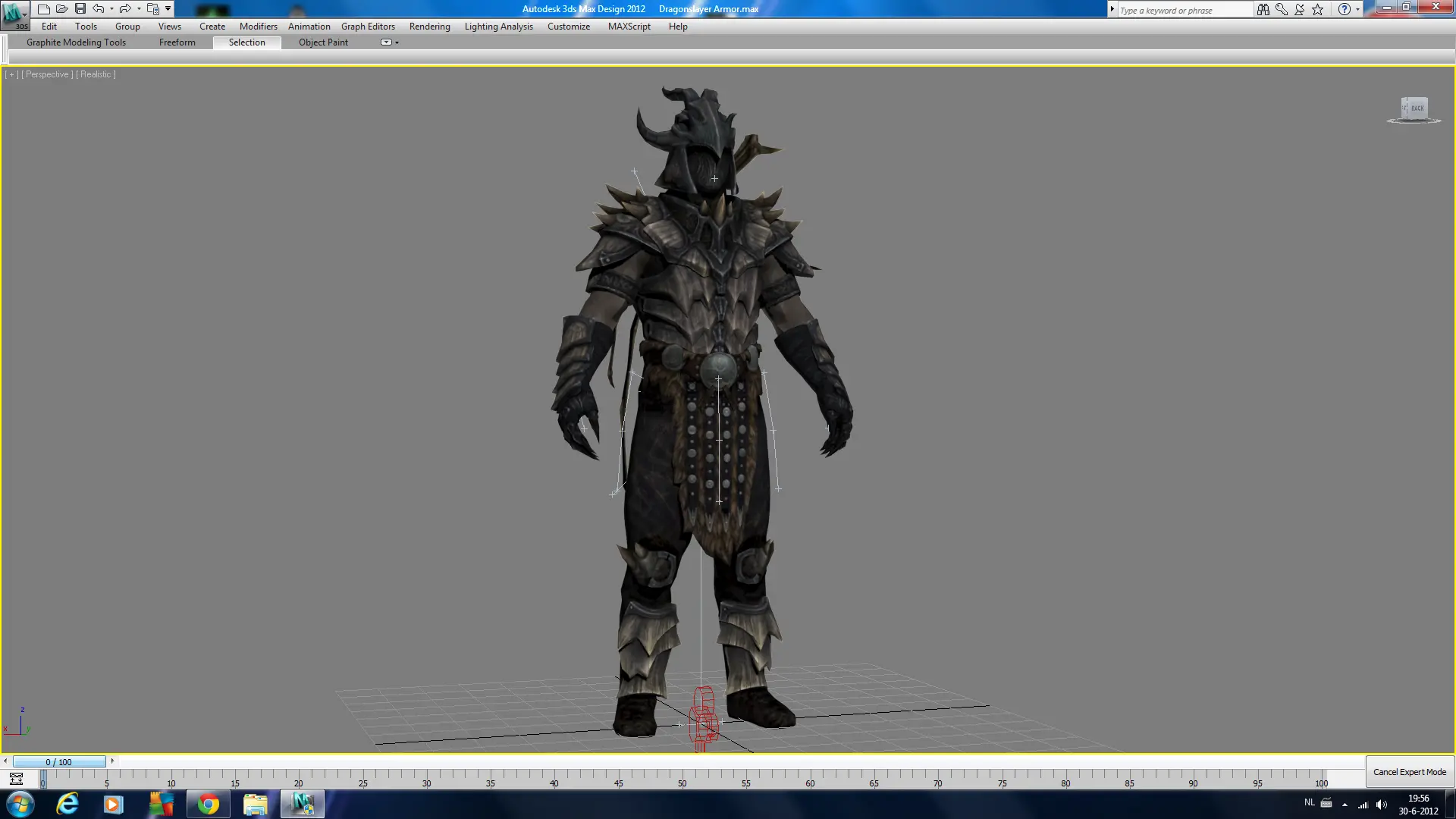Open the volume speaker tray icon
The width and height of the screenshot is (1456, 819).
1382,805
